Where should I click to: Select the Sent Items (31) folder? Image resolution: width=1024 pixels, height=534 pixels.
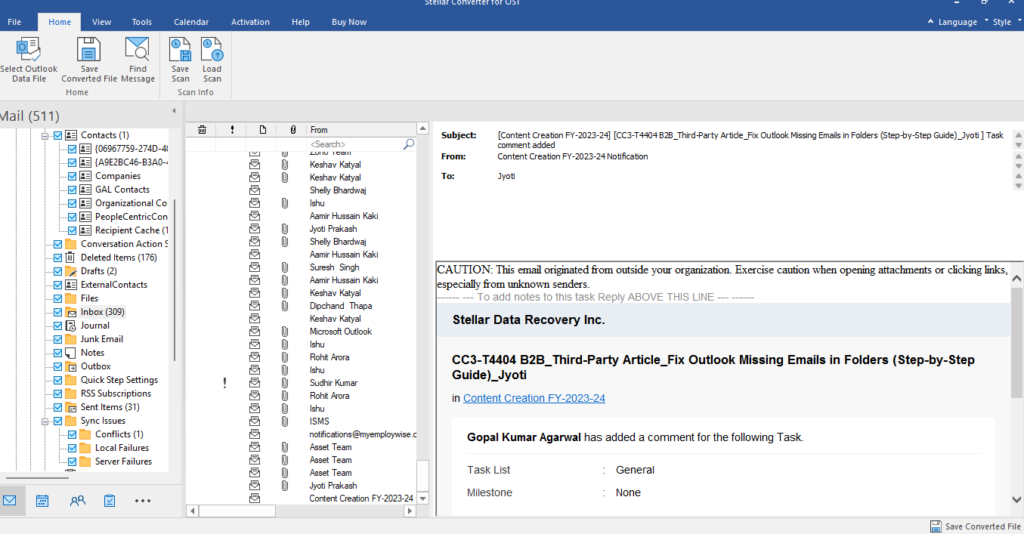click(110, 407)
